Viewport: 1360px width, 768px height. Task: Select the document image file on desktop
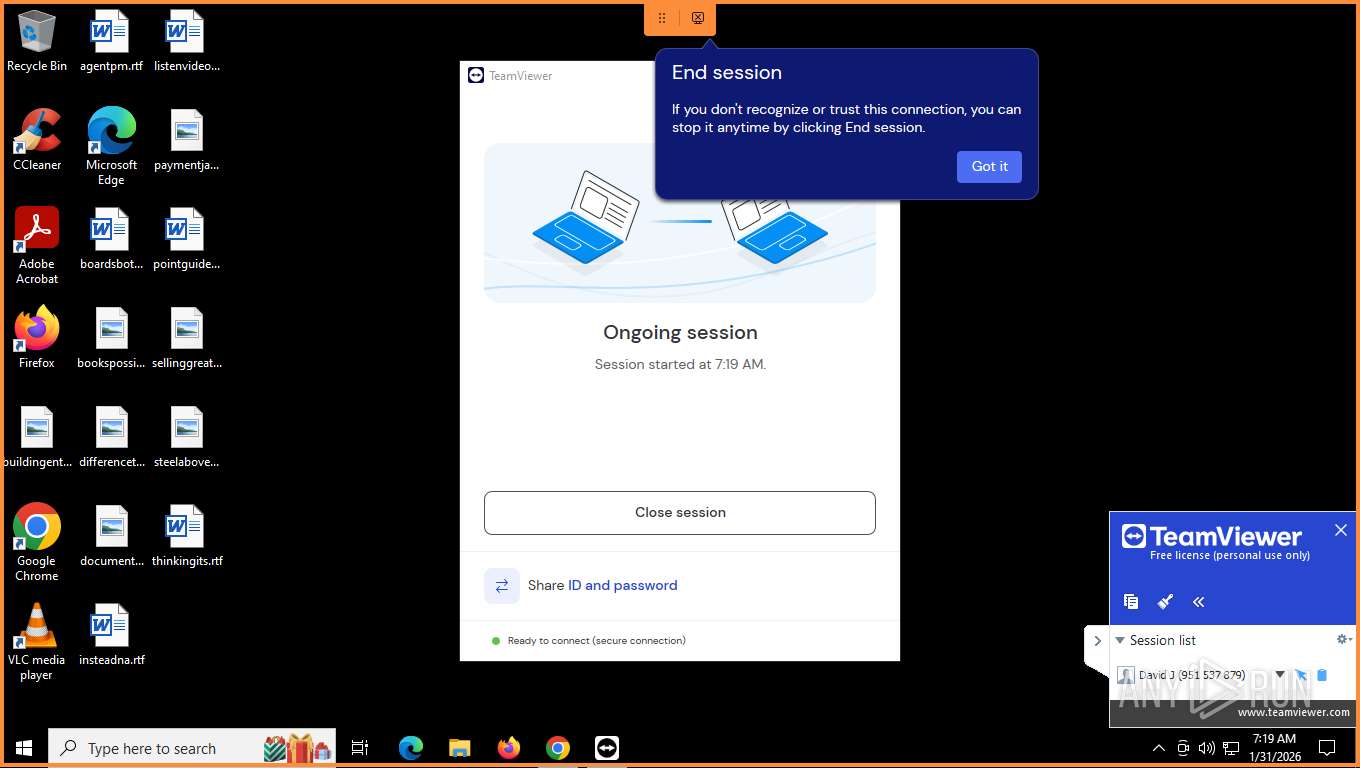(111, 537)
